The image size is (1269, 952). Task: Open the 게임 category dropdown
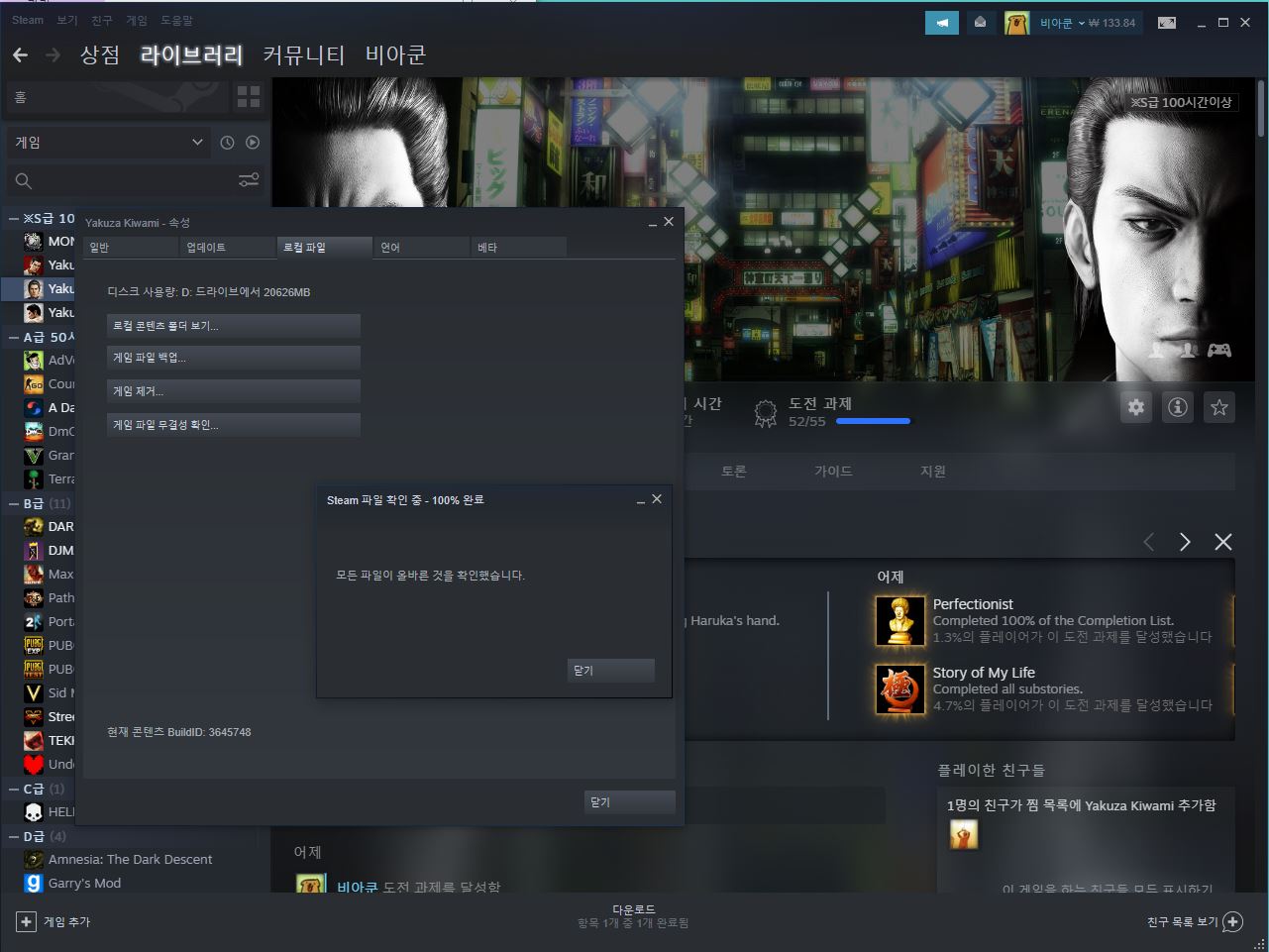(107, 143)
